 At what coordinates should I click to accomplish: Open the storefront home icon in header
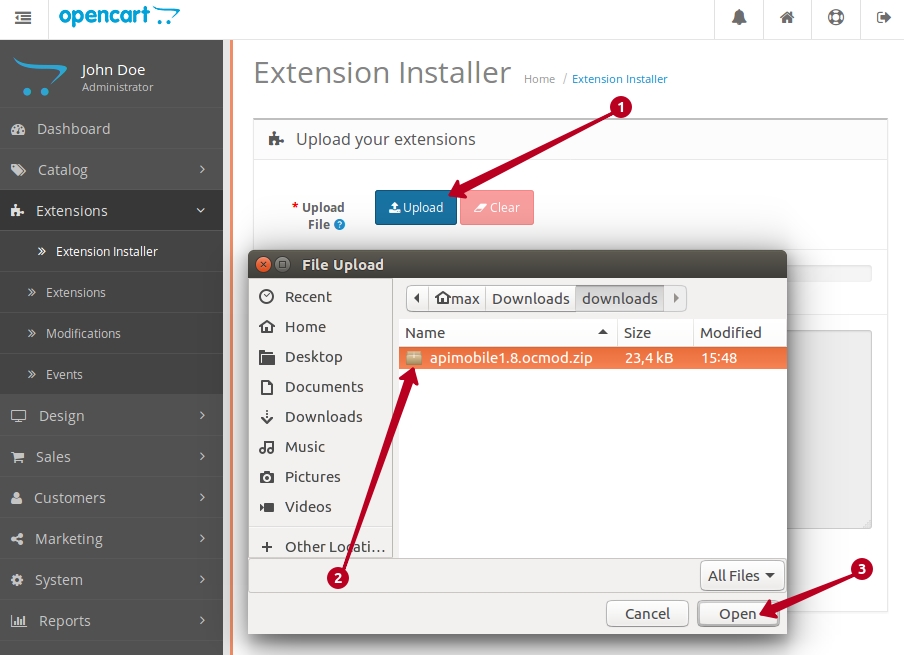click(787, 18)
